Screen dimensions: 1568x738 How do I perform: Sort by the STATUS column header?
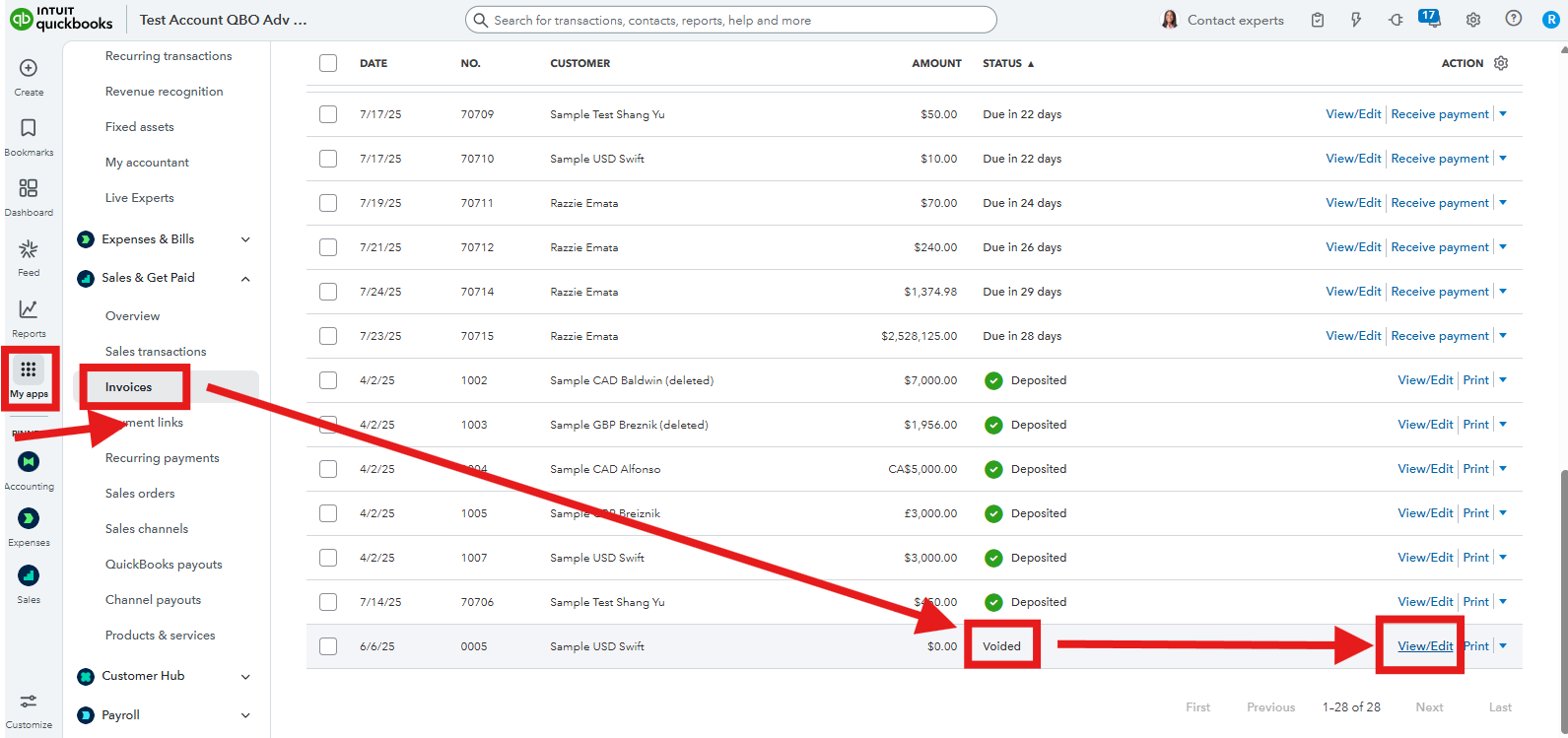tap(1008, 63)
